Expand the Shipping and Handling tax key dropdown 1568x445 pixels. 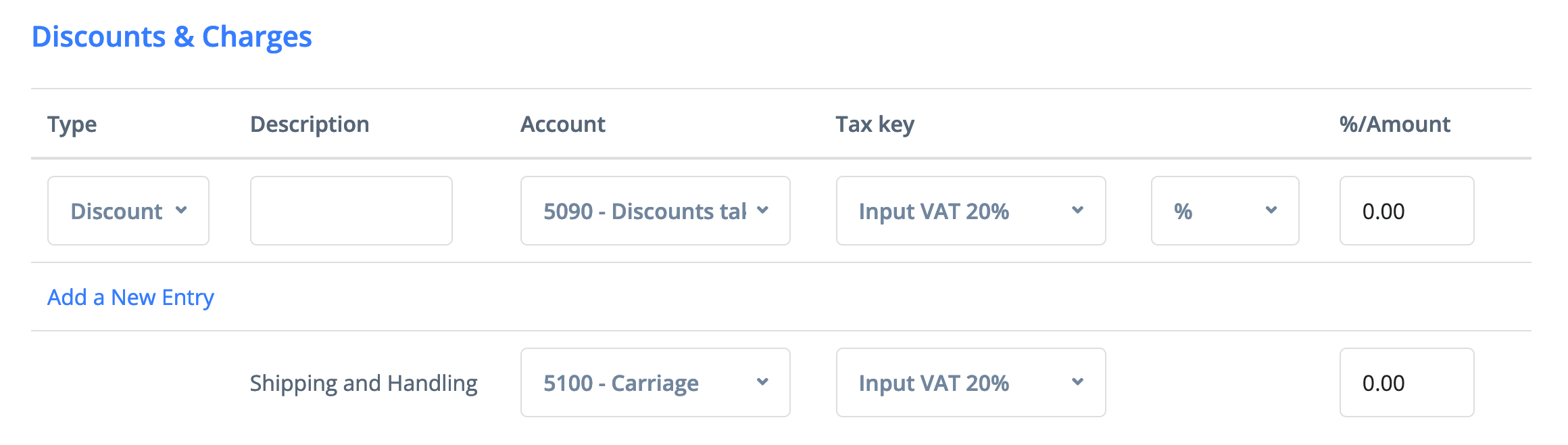pyautogui.click(x=971, y=383)
